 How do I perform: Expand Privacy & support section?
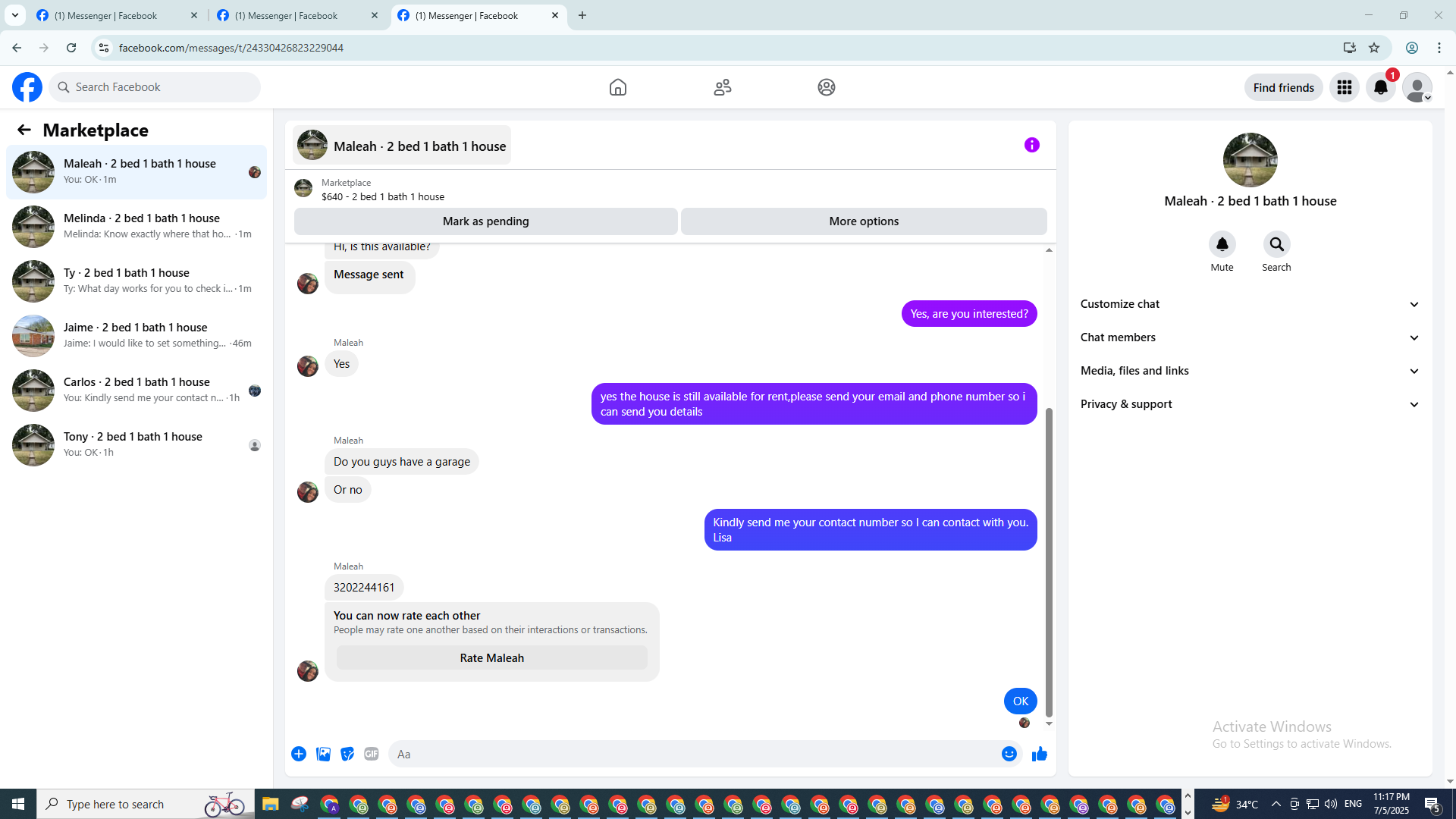(1249, 404)
